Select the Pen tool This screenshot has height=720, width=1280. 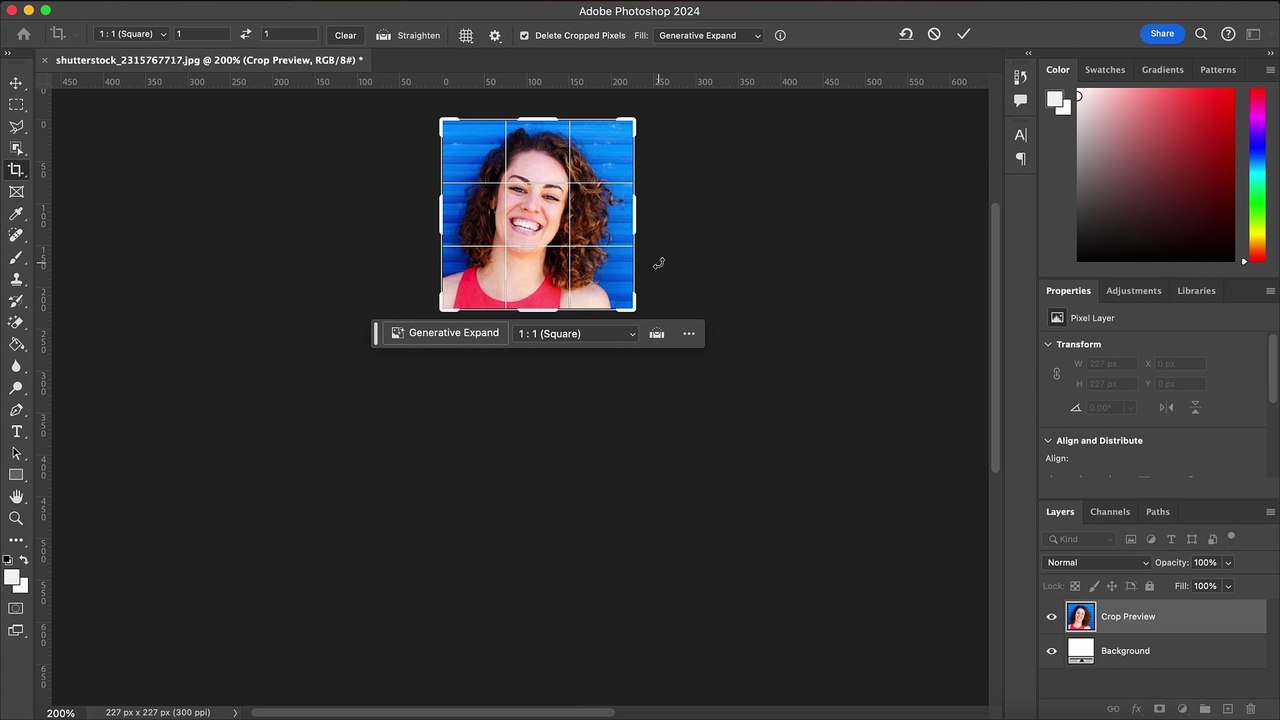coord(16,410)
